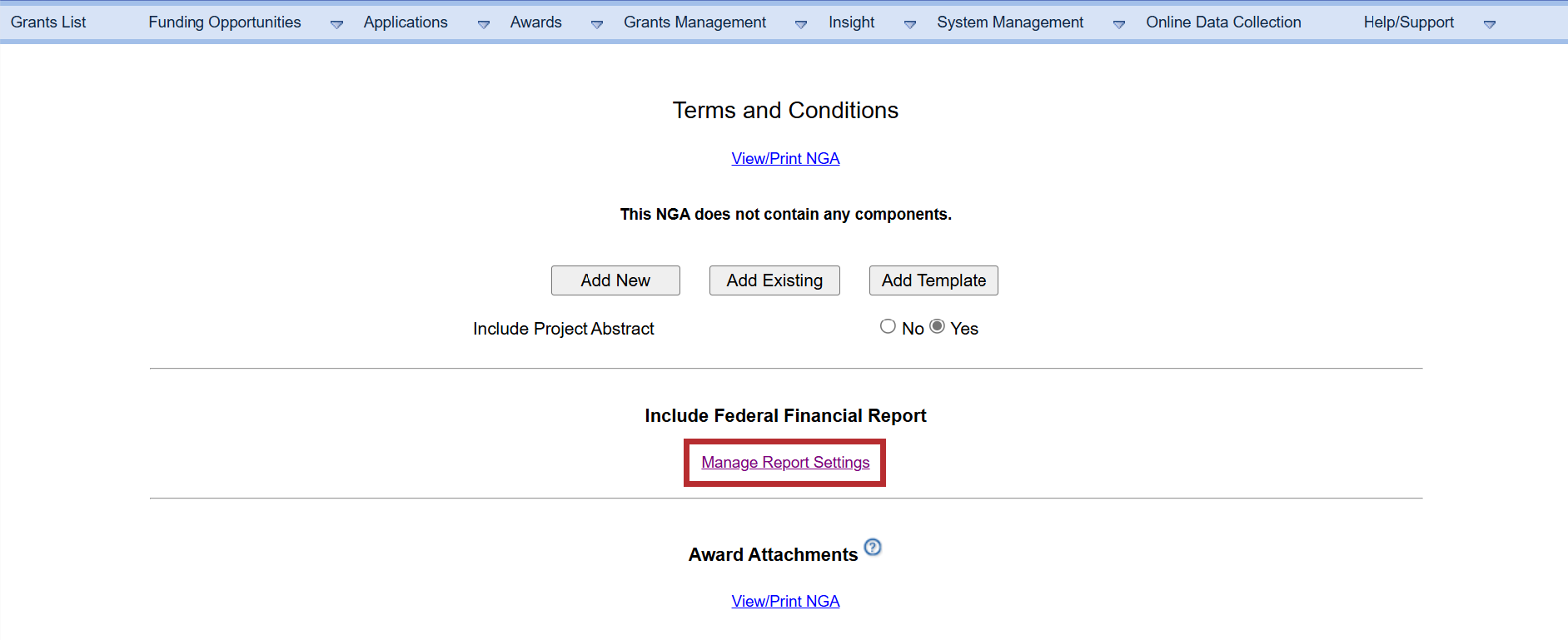Click the Funding Opportunities menu label
Viewport: 1568px width, 640px height.
[224, 22]
